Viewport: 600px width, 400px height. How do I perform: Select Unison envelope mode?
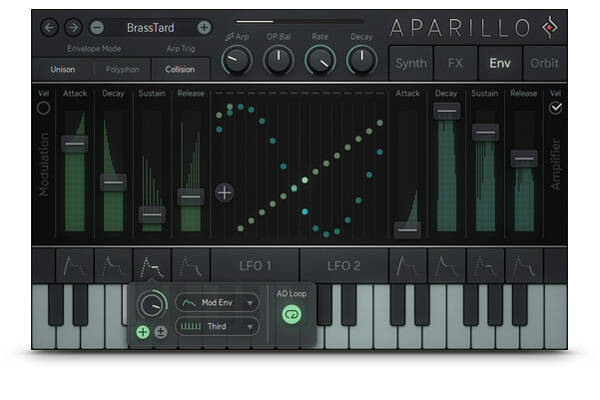63,69
